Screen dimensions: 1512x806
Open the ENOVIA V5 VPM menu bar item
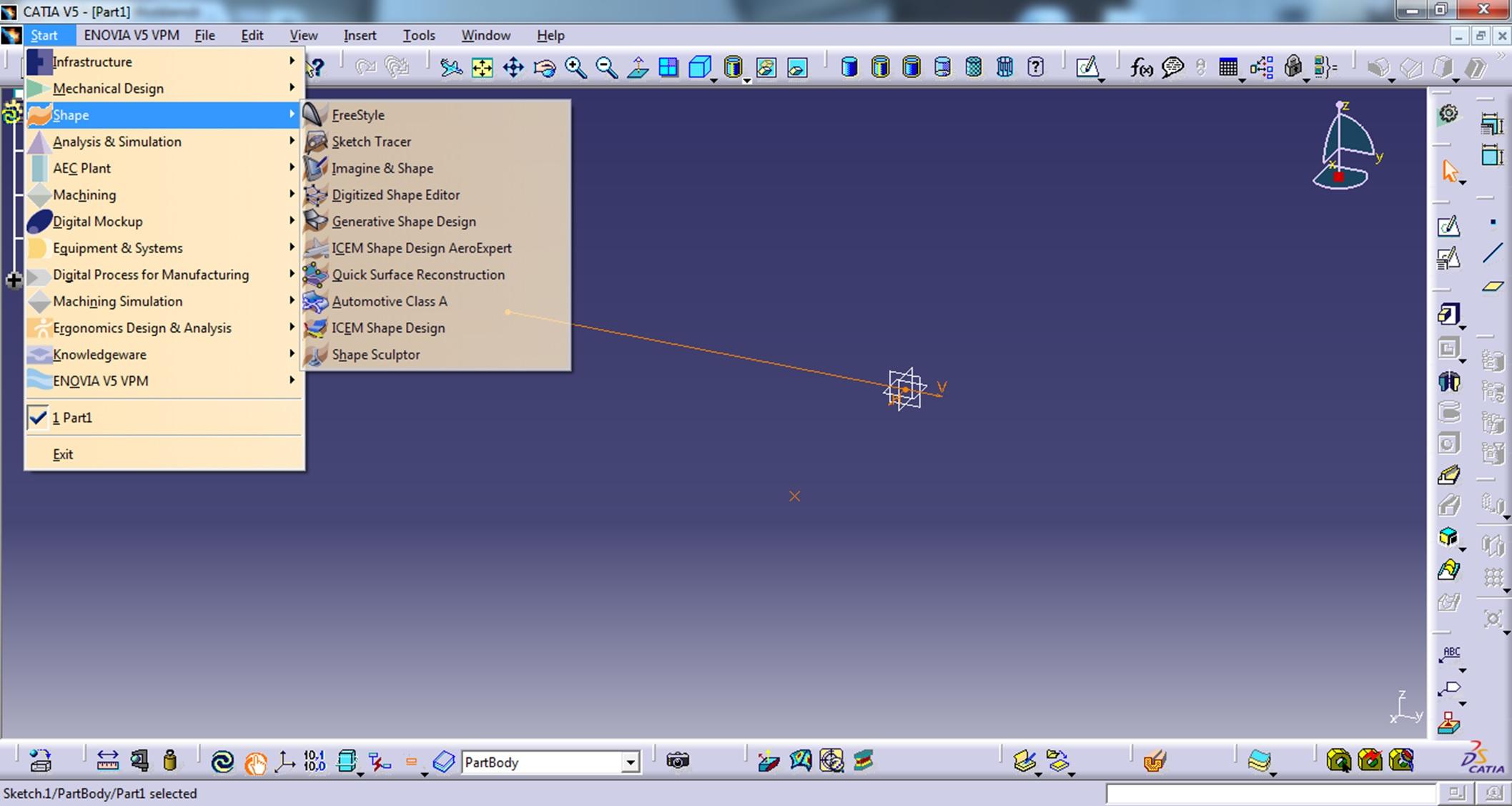point(132,35)
